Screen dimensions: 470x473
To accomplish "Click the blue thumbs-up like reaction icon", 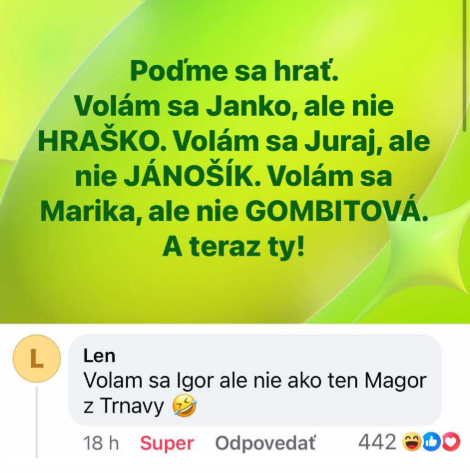I will click(x=431, y=442).
